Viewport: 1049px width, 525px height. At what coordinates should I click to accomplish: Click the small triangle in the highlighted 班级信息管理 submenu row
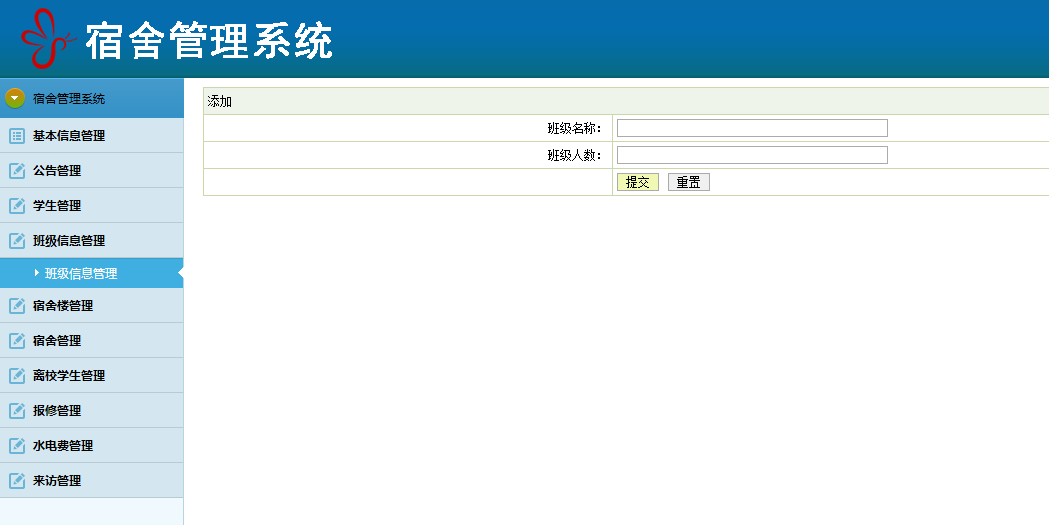tap(37, 273)
